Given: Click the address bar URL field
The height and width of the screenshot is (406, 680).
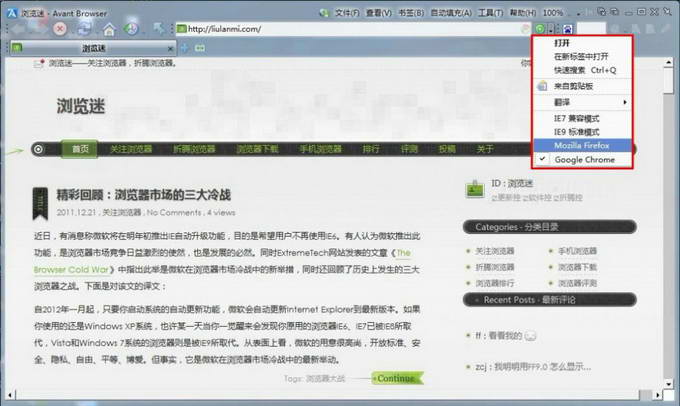Looking at the screenshot, I should point(353,29).
